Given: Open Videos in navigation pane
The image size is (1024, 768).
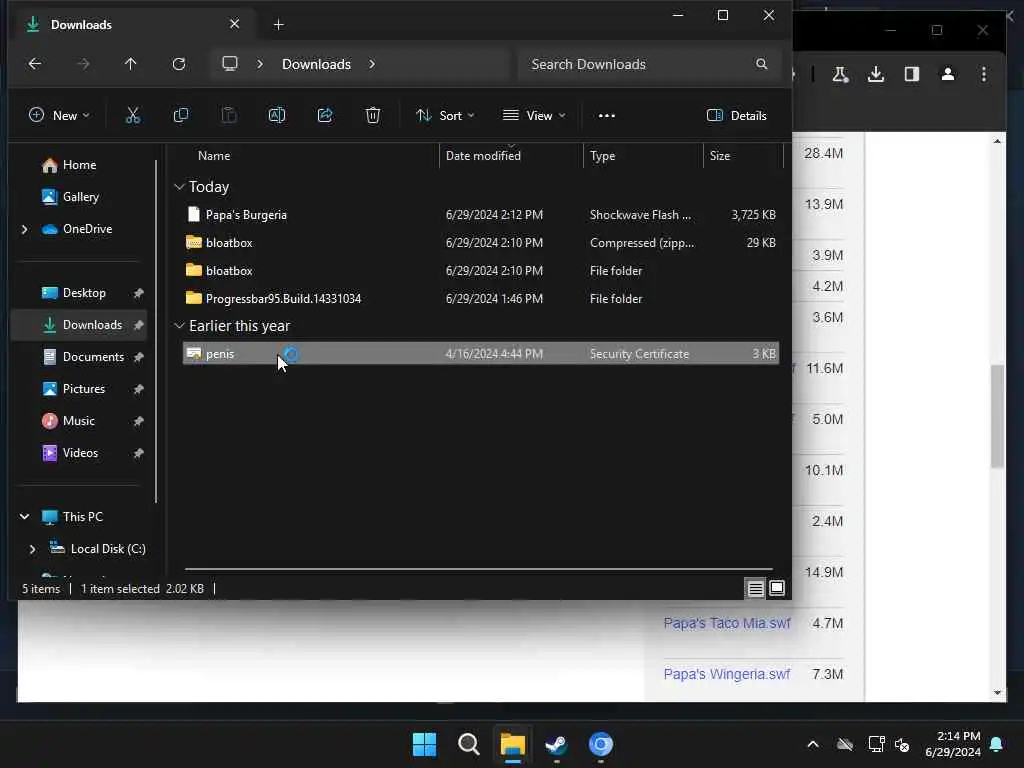Looking at the screenshot, I should 78,453.
